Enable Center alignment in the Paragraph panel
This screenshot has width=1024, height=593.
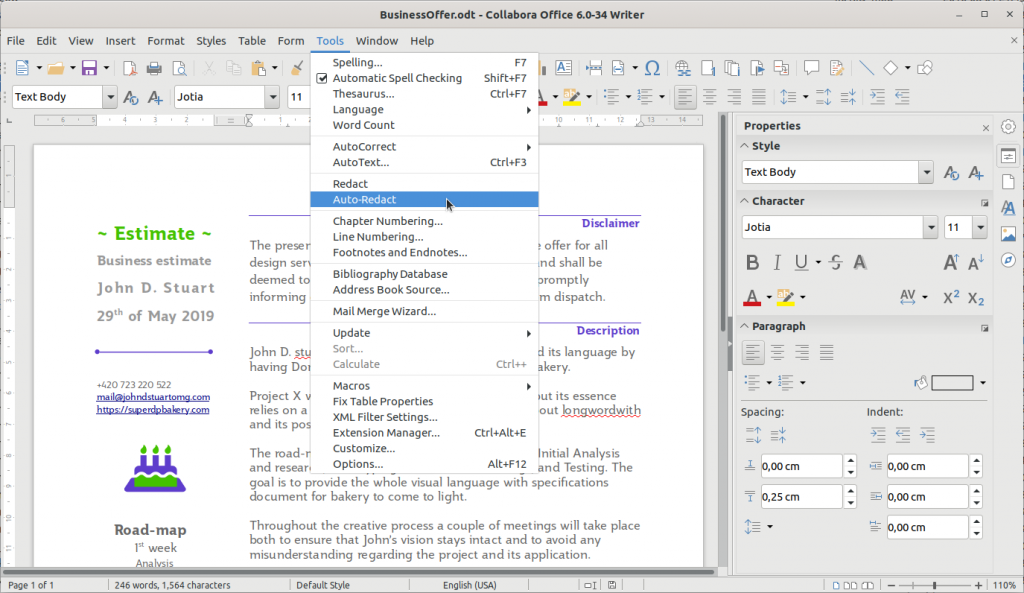point(777,353)
